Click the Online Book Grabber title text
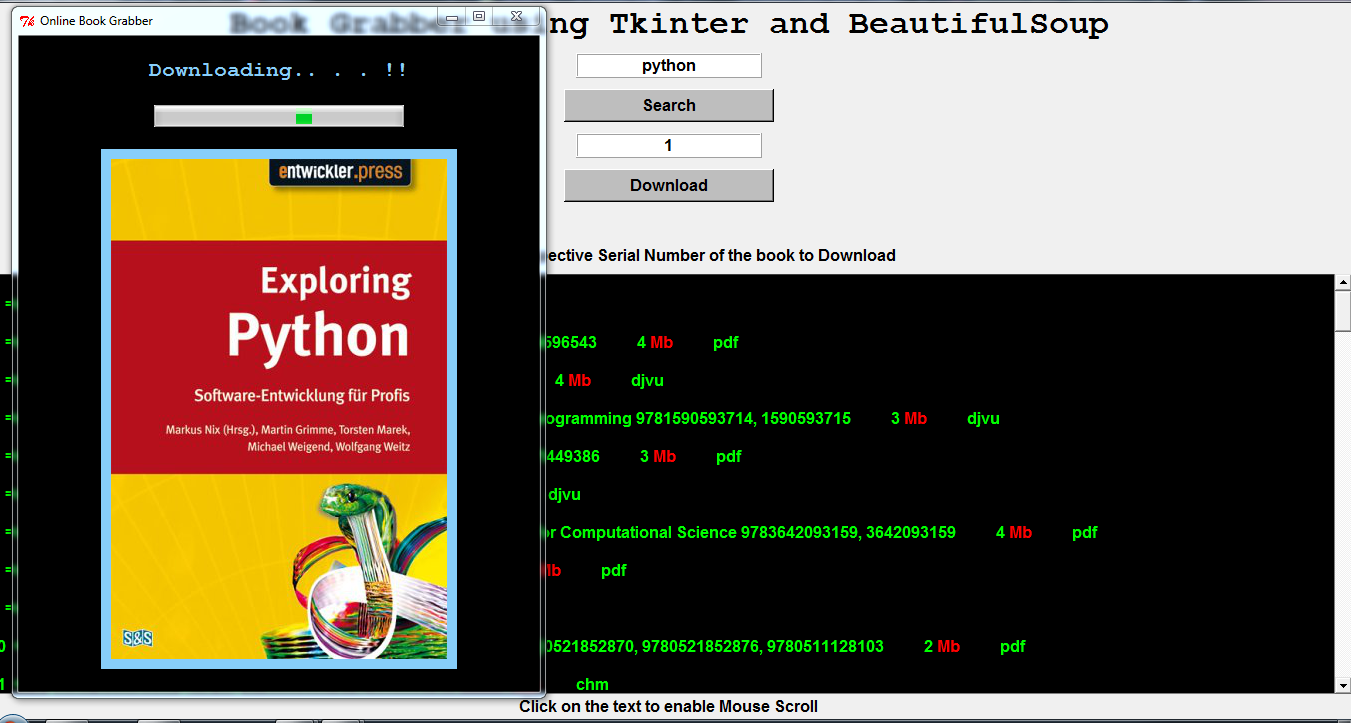The height and width of the screenshot is (723, 1351). (x=96, y=20)
